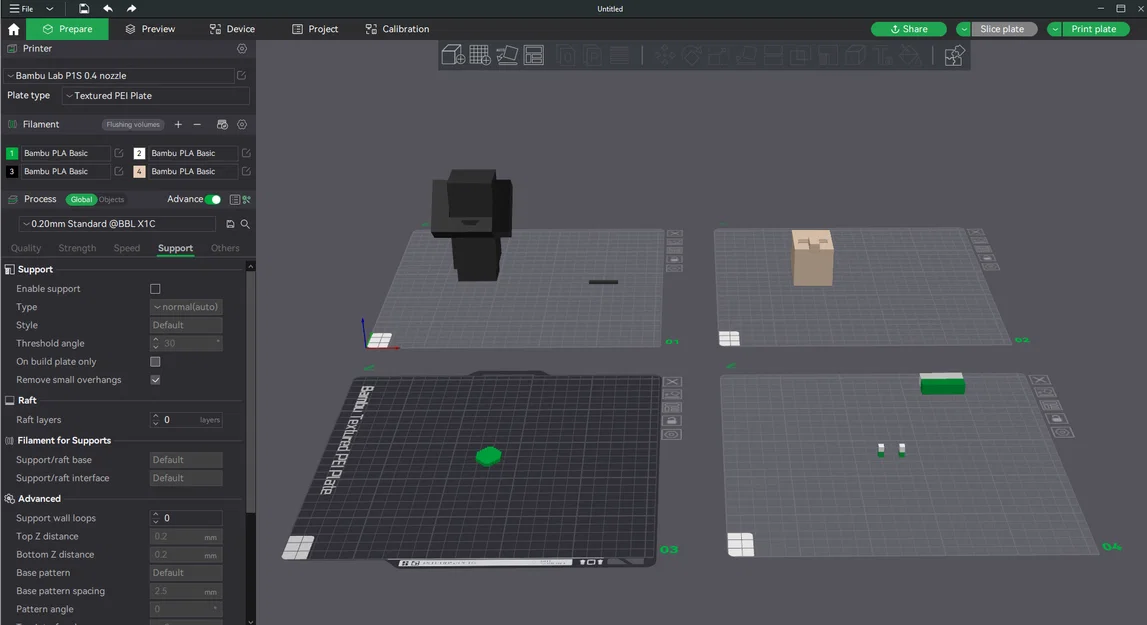Viewport: 1147px width, 625px height.
Task: Open the Assembly view puzzle icon
Action: click(954, 56)
